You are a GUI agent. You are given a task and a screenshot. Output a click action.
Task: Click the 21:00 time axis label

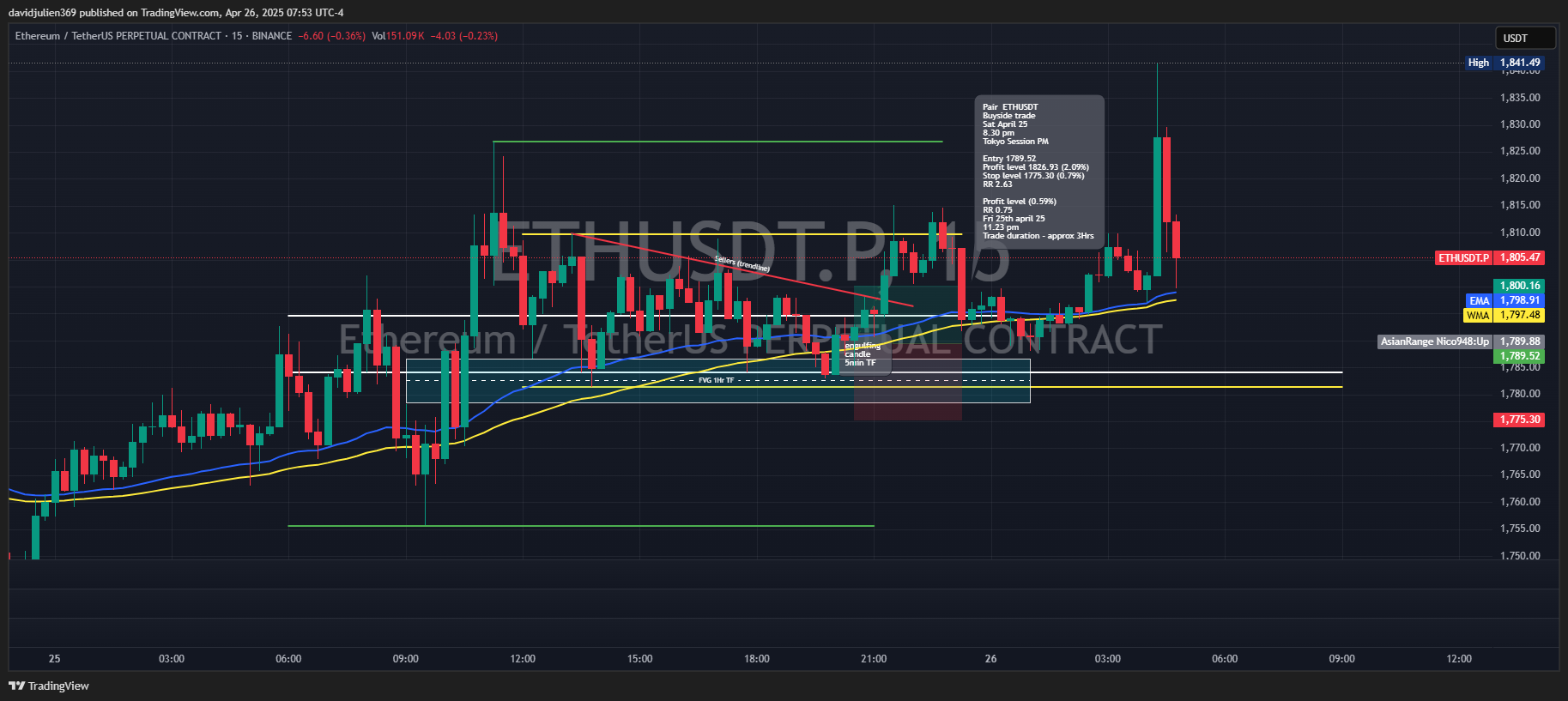(x=874, y=659)
